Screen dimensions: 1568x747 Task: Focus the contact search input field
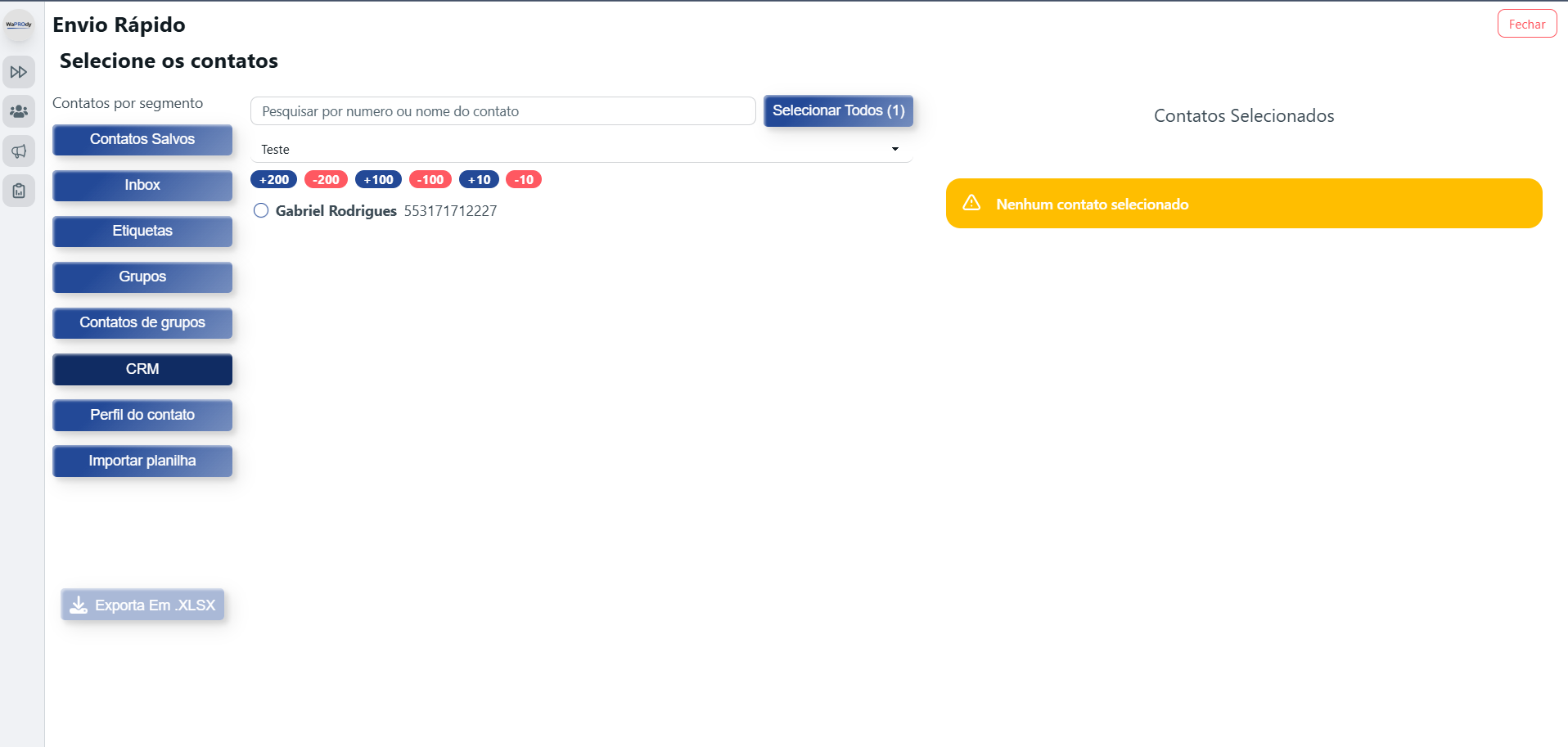[x=502, y=111]
